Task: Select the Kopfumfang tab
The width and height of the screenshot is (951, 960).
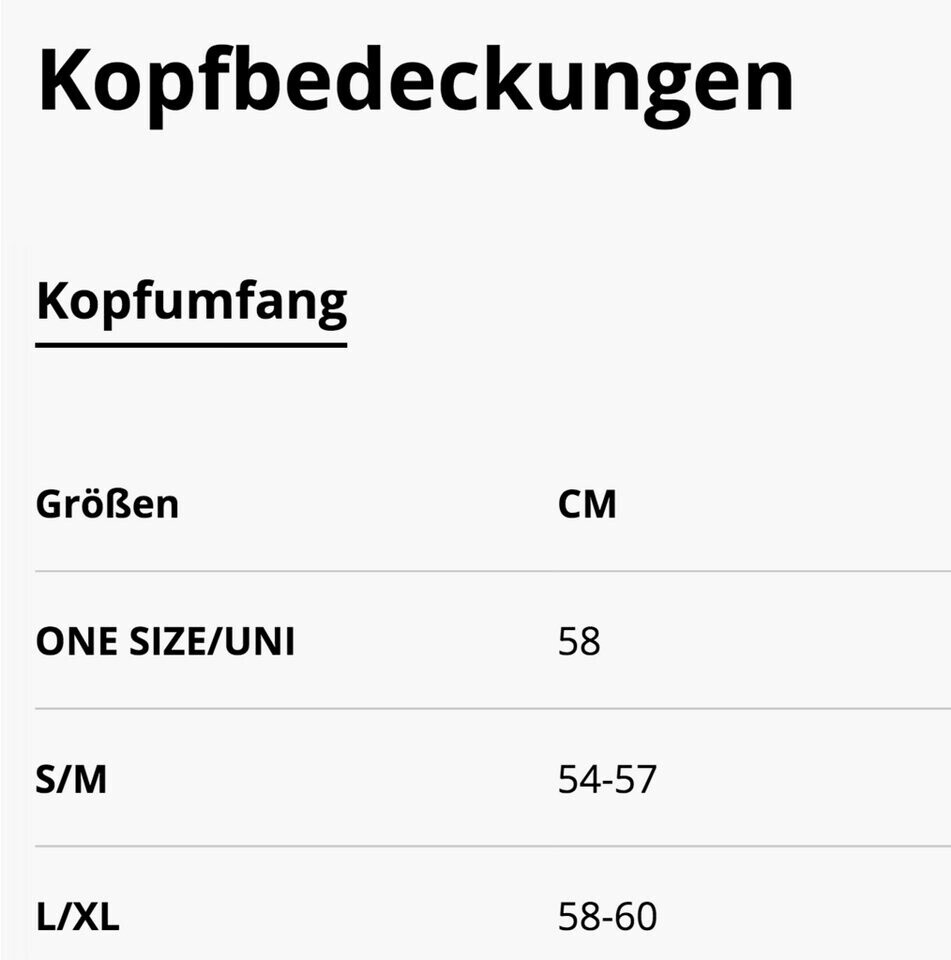Action: [x=191, y=300]
